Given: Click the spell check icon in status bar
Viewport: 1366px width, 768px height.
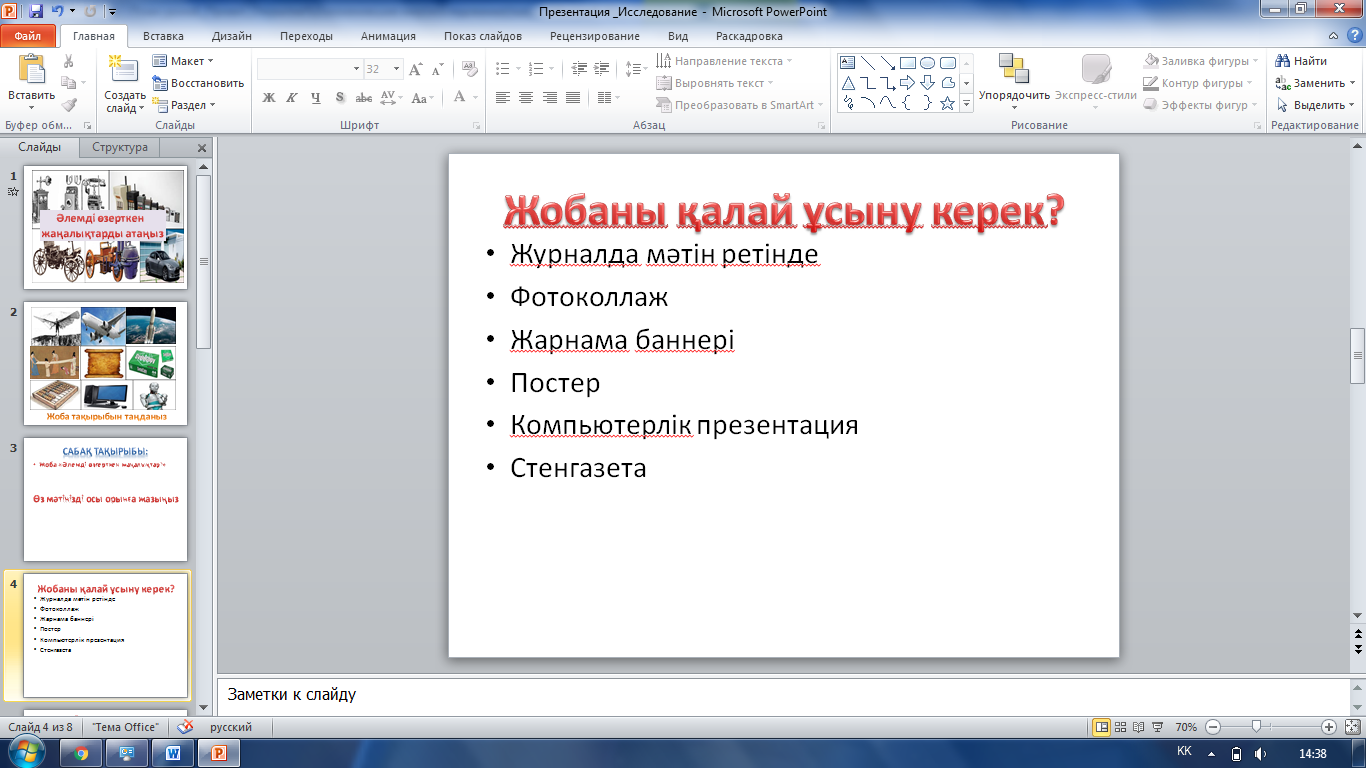Looking at the screenshot, I should coord(185,727).
